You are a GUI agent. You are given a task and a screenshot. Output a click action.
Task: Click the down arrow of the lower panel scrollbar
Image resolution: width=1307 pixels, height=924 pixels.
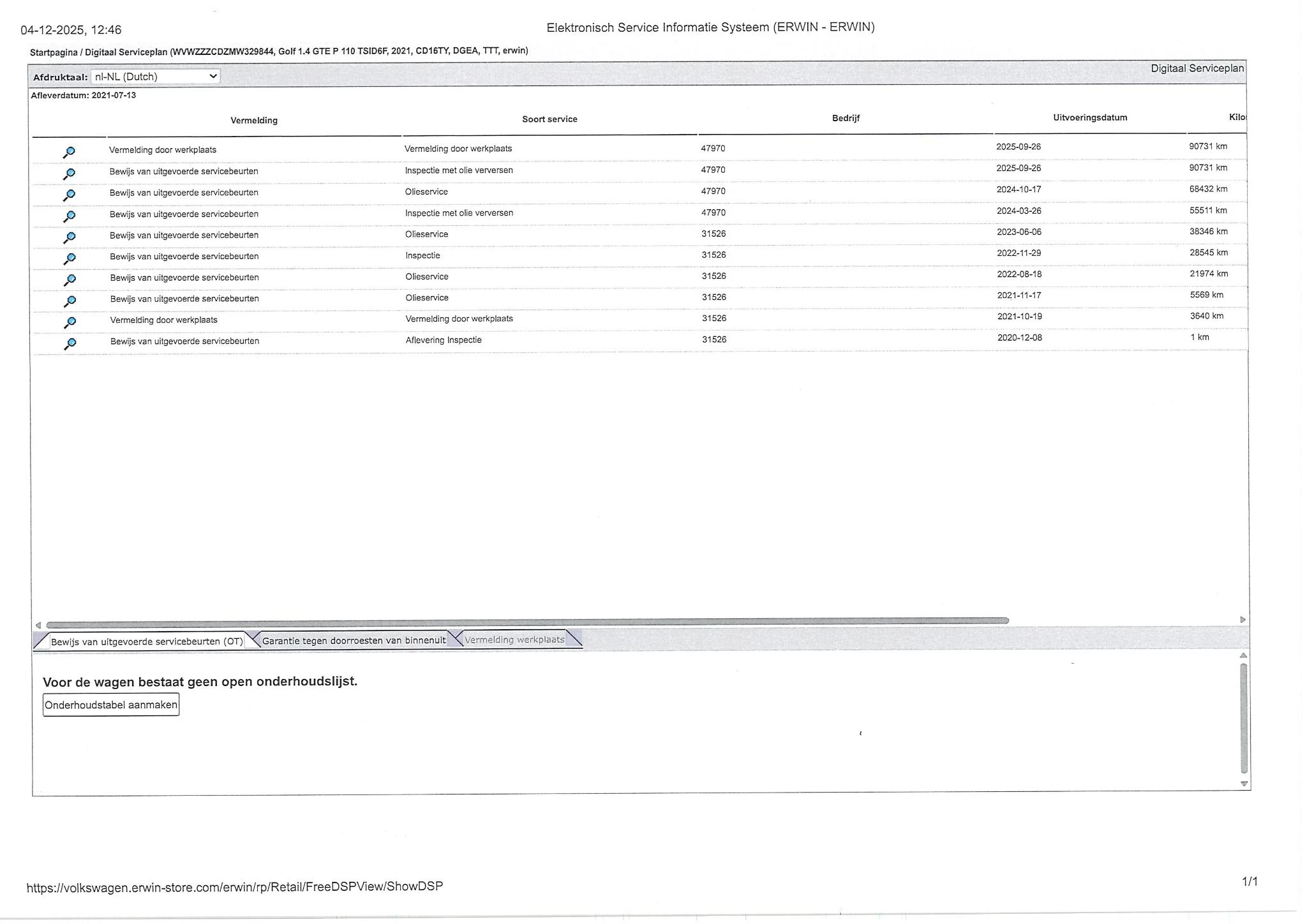tap(1244, 784)
